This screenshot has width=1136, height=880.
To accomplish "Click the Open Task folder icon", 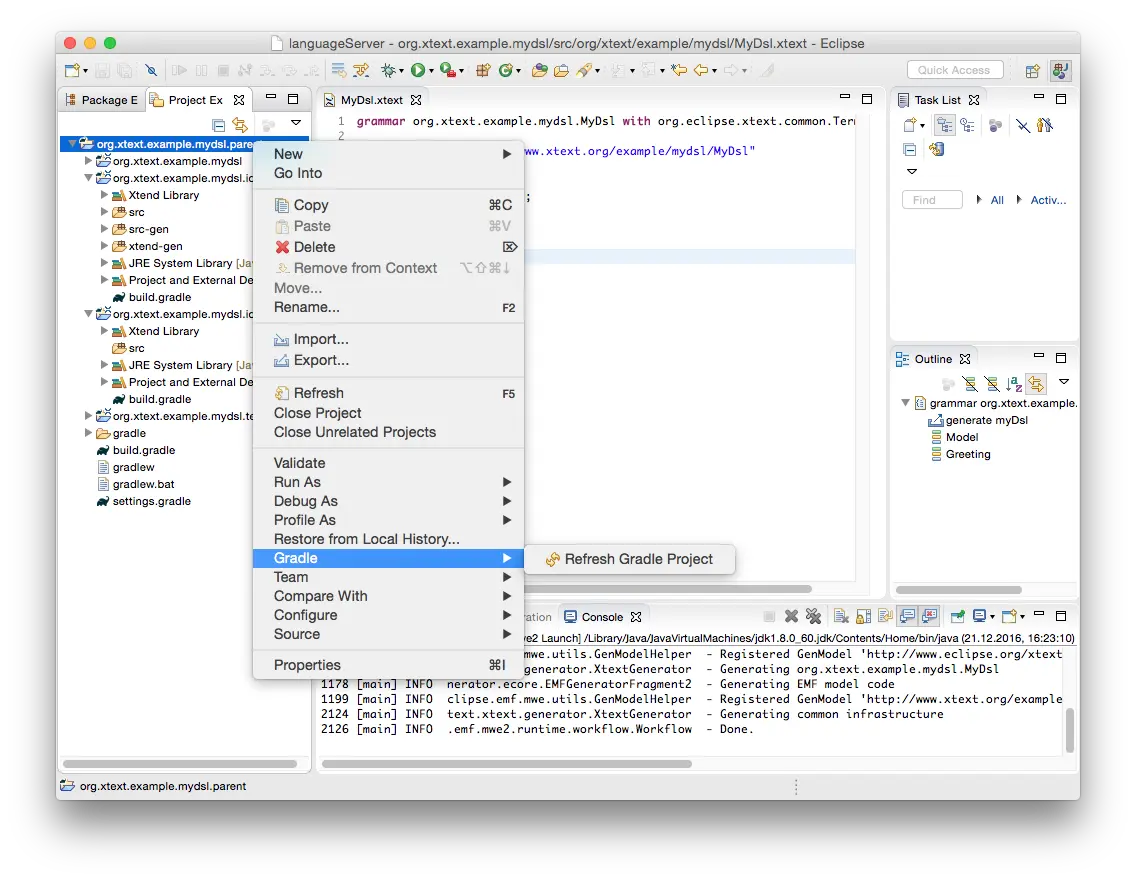I will 561,70.
